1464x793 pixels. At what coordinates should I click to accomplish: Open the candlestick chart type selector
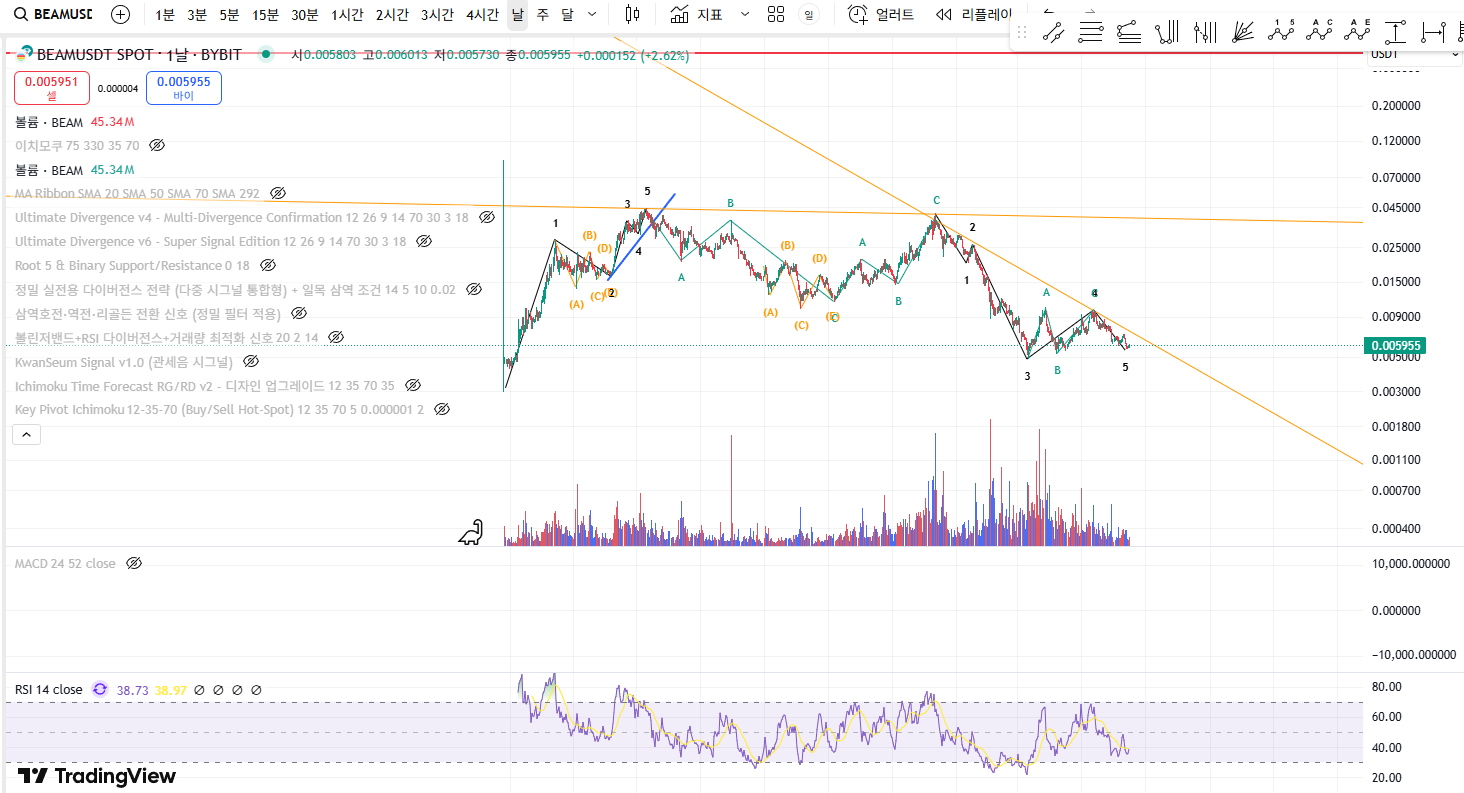pos(632,14)
